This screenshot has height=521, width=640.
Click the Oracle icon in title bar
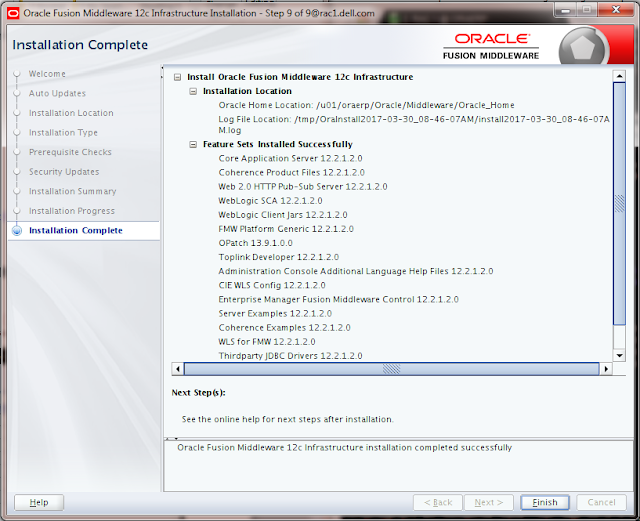[x=13, y=13]
